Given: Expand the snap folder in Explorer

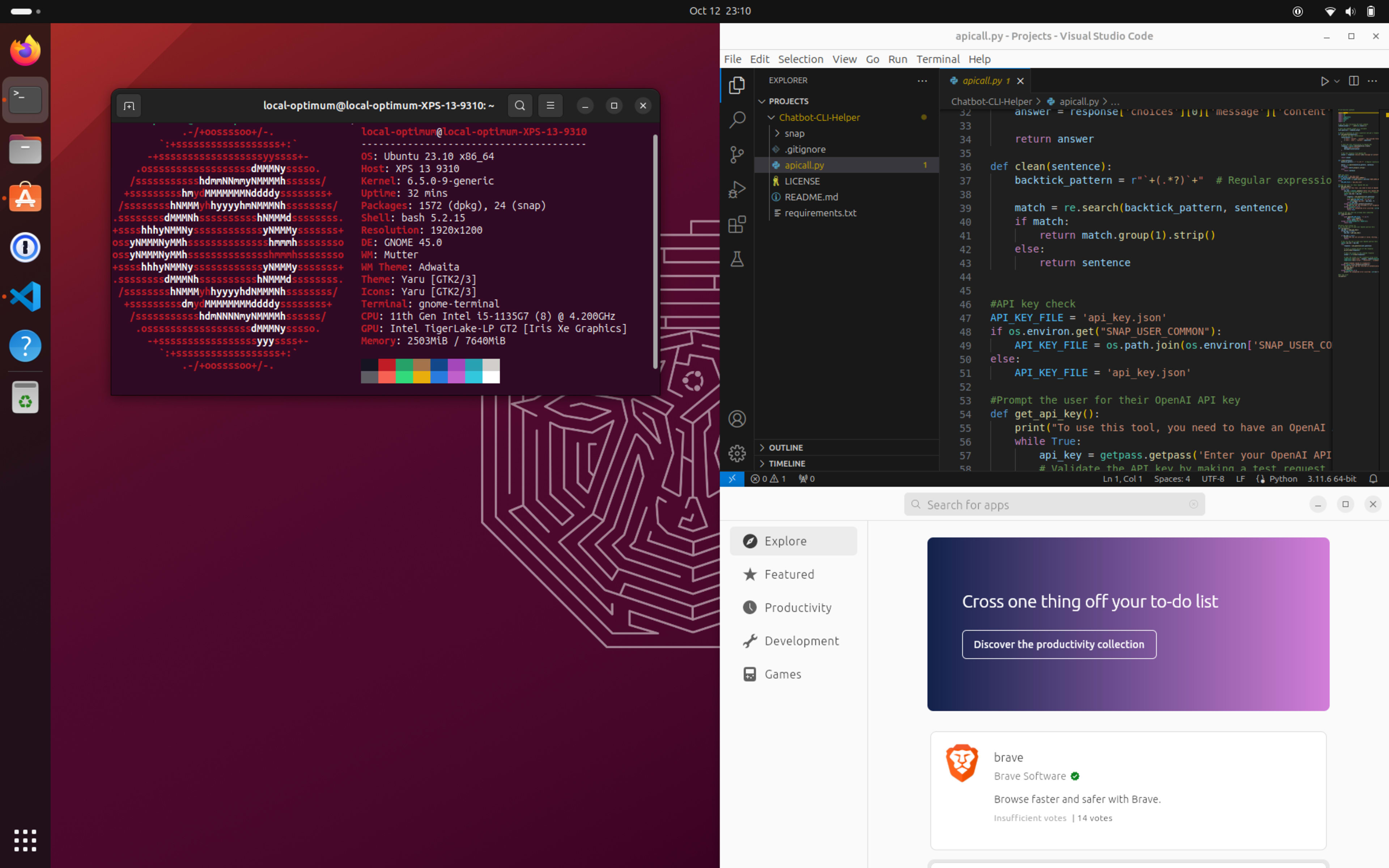Looking at the screenshot, I should 778,133.
